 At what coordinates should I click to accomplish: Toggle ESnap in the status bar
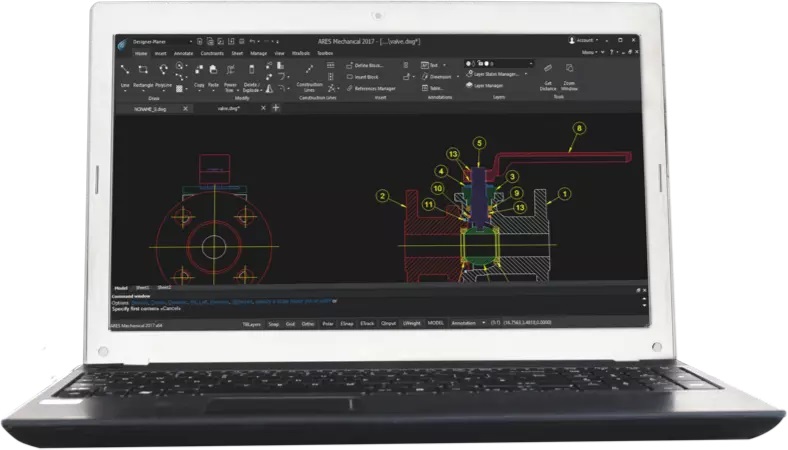[x=347, y=324]
